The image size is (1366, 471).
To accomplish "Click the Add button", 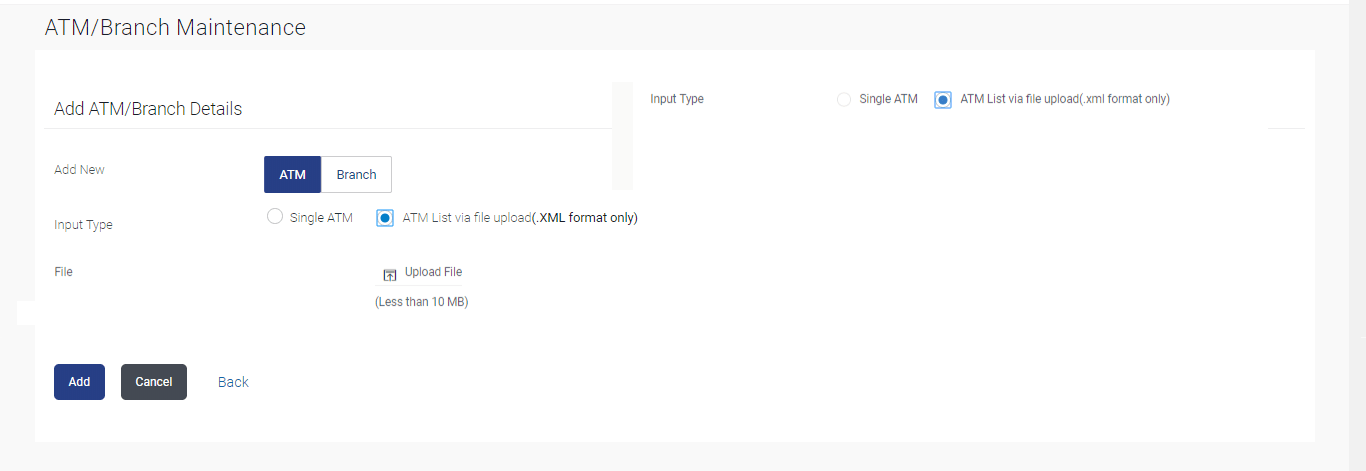I will click(x=79, y=382).
